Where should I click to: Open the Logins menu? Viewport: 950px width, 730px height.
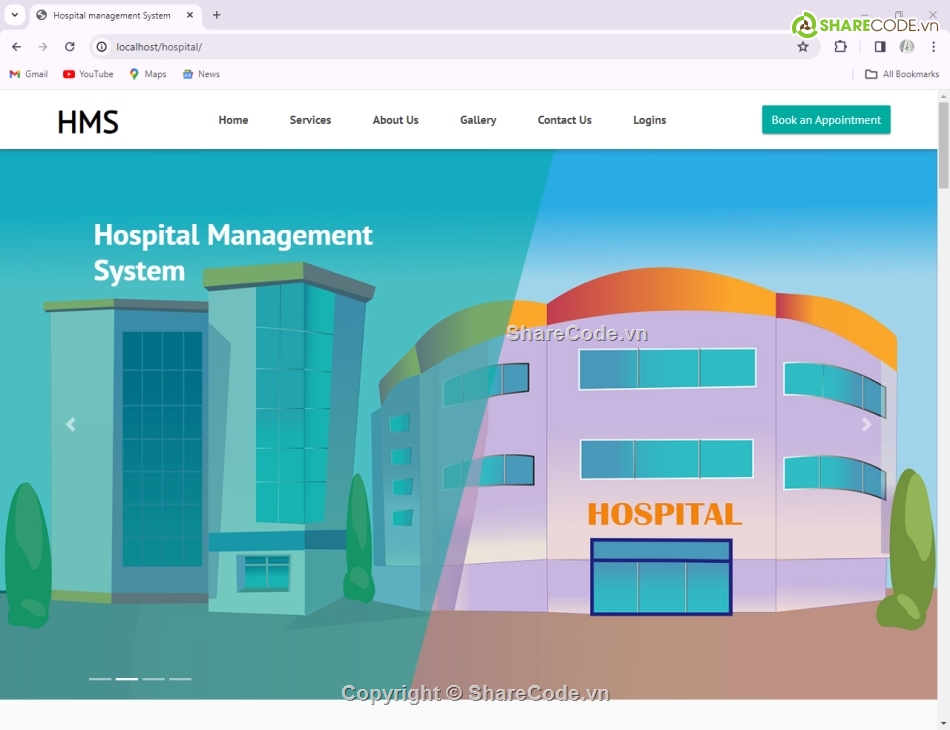point(649,120)
